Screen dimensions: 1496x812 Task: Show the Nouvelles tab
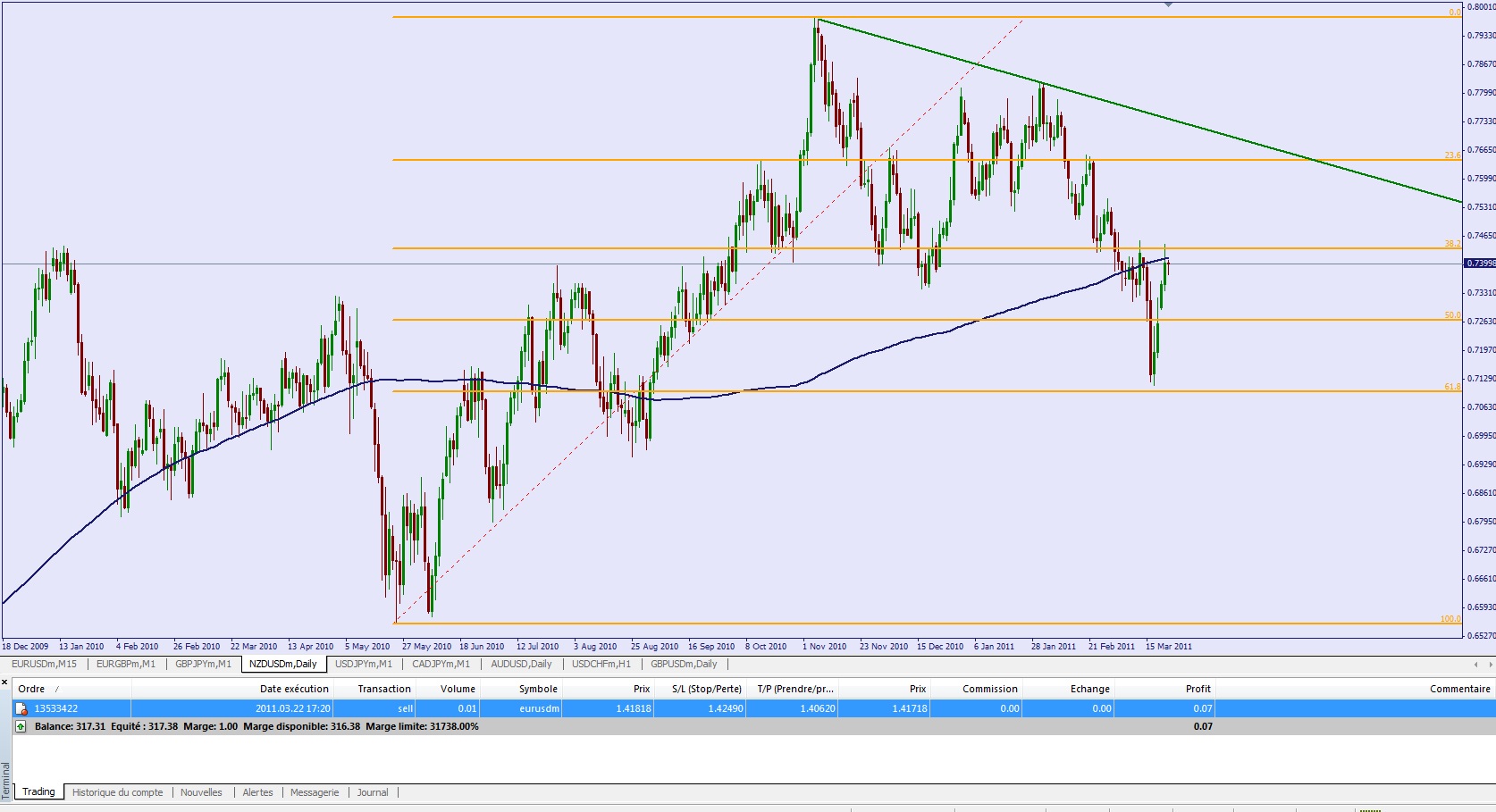coord(201,792)
